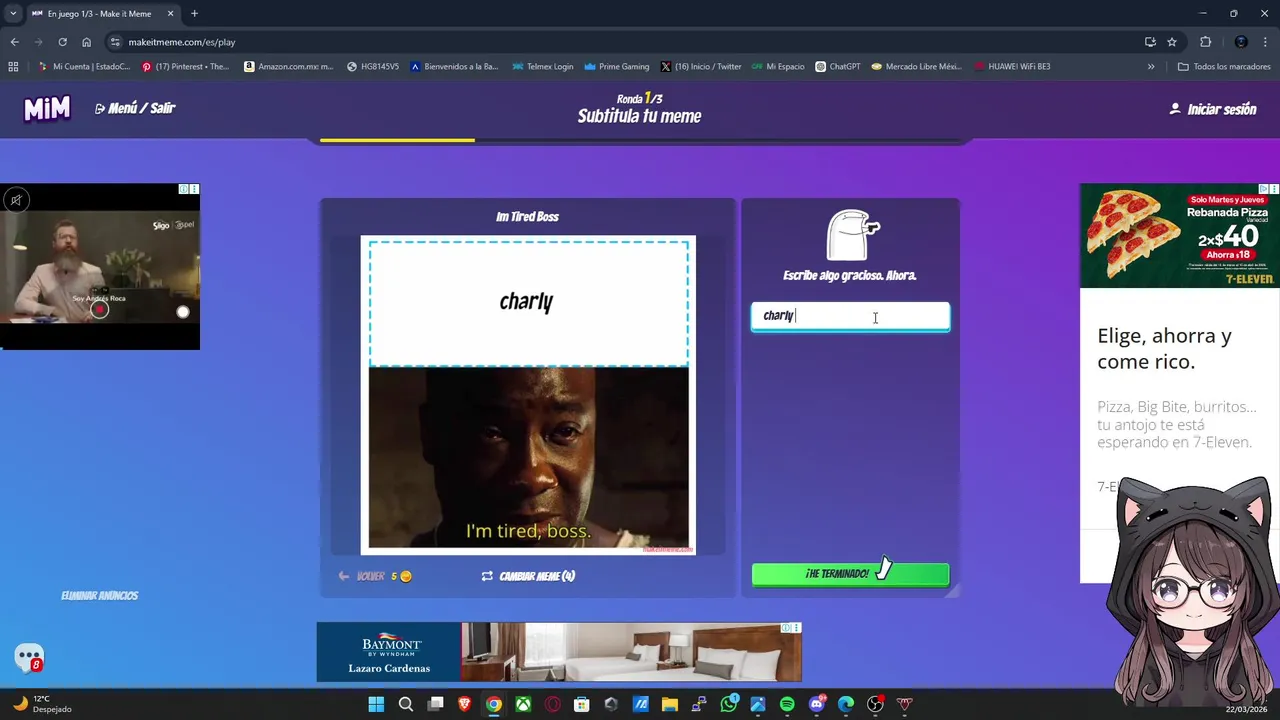This screenshot has height=720, width=1280.
Task: Open Discord from taskbar
Action: tap(816, 704)
